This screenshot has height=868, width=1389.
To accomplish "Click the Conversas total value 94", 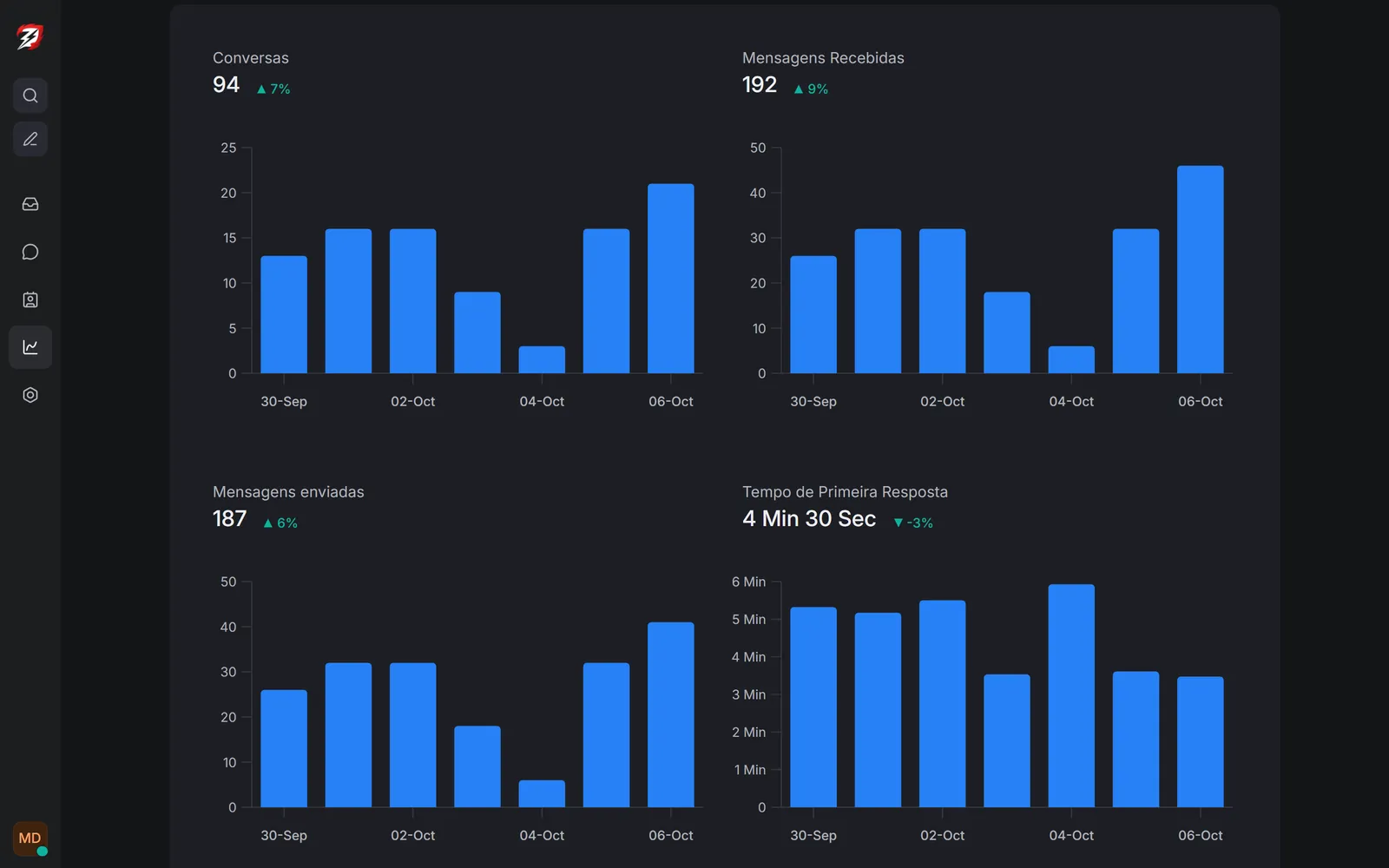I will [x=226, y=84].
